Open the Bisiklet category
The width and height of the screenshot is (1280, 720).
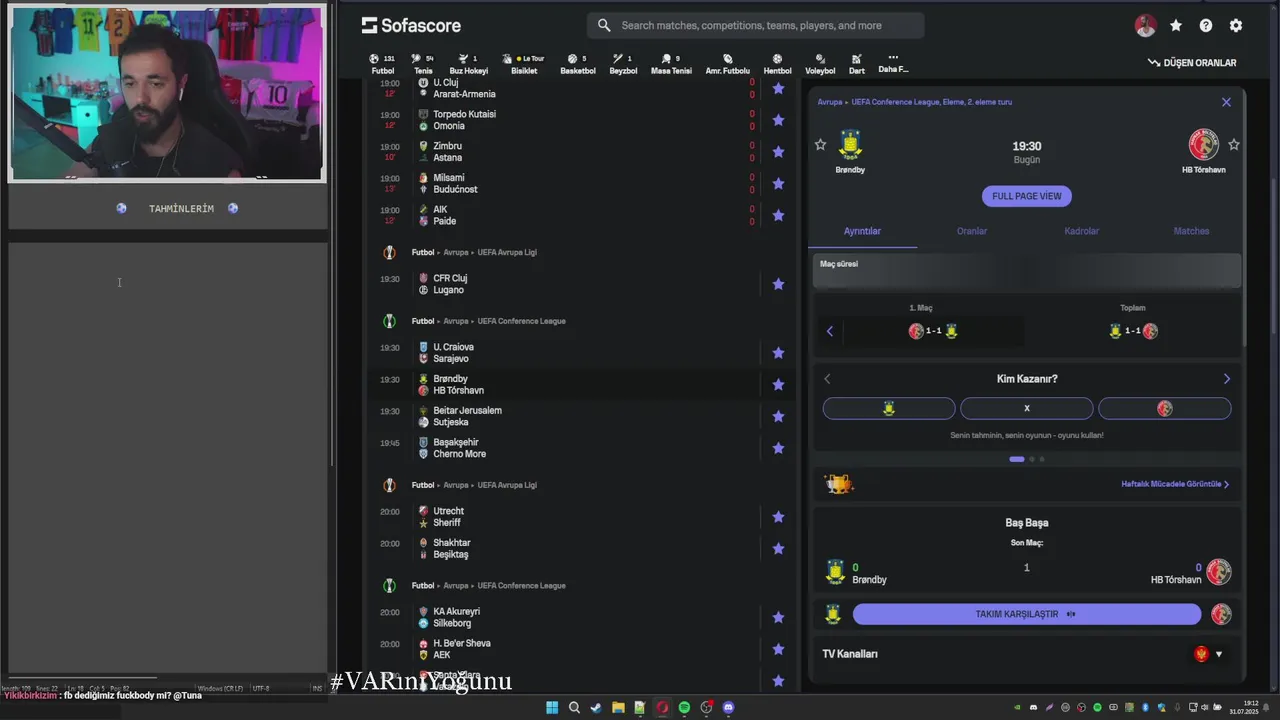click(524, 64)
